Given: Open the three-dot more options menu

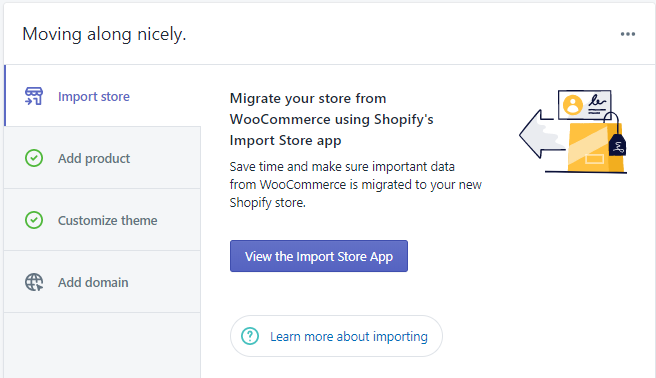Looking at the screenshot, I should [x=628, y=34].
